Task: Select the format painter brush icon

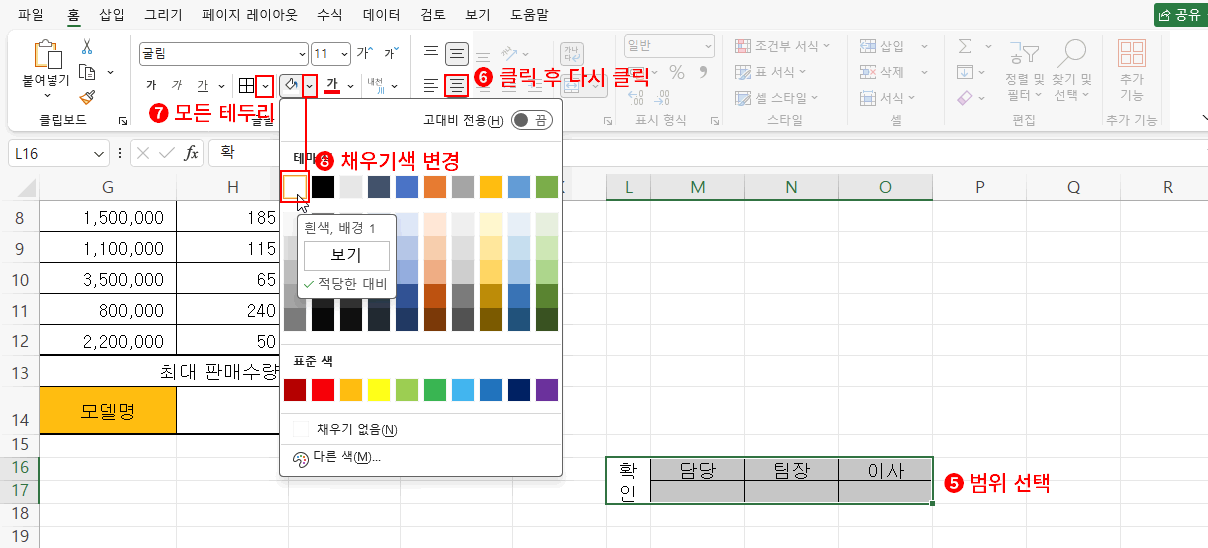Action: 87,97
